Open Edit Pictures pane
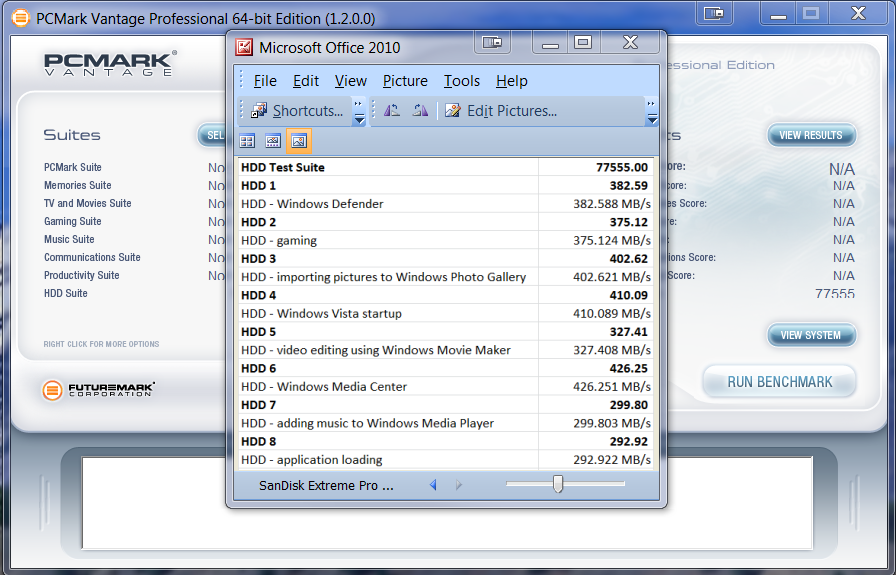 (501, 111)
